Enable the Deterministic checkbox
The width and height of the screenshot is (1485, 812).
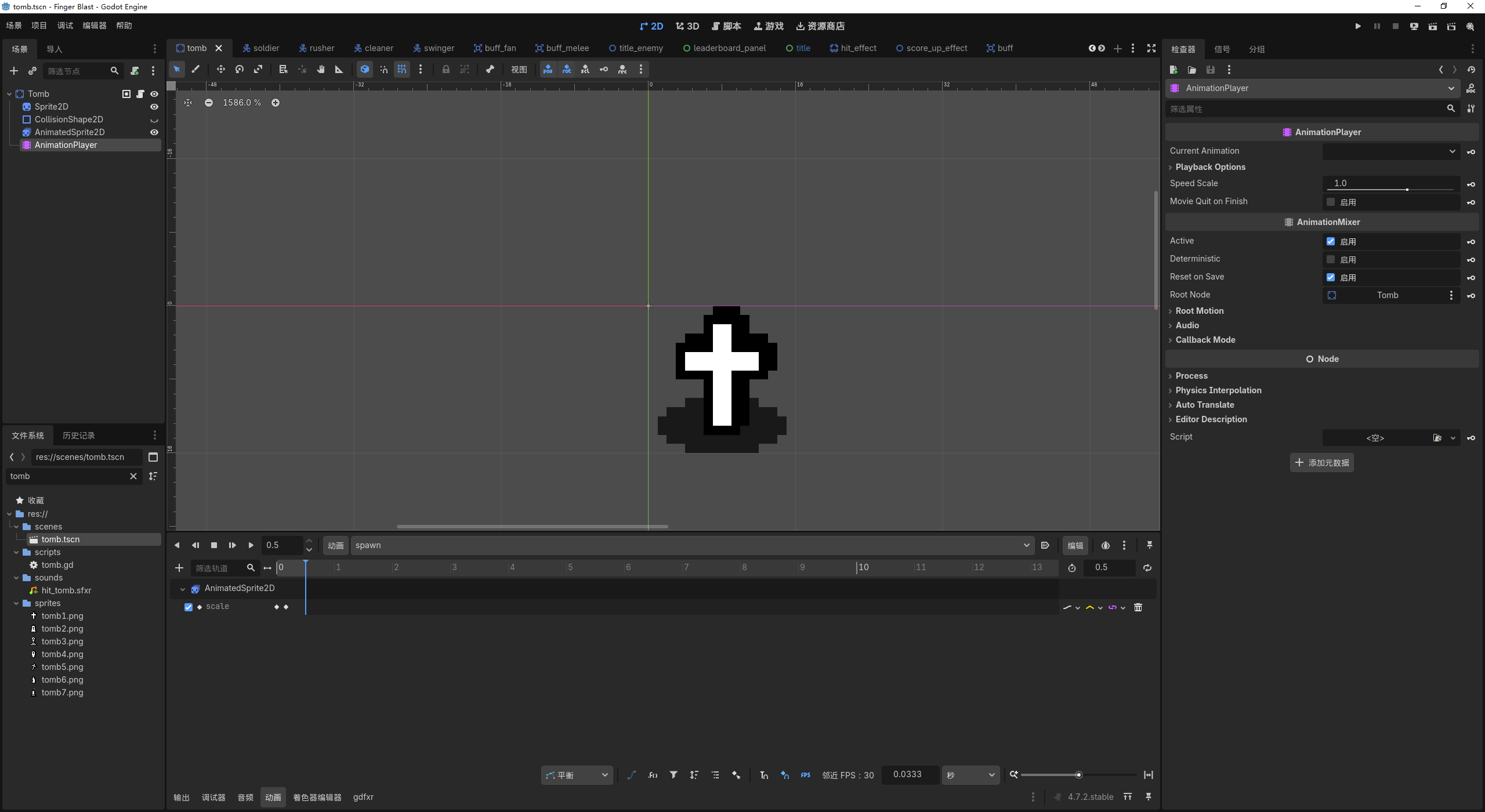pyautogui.click(x=1331, y=260)
